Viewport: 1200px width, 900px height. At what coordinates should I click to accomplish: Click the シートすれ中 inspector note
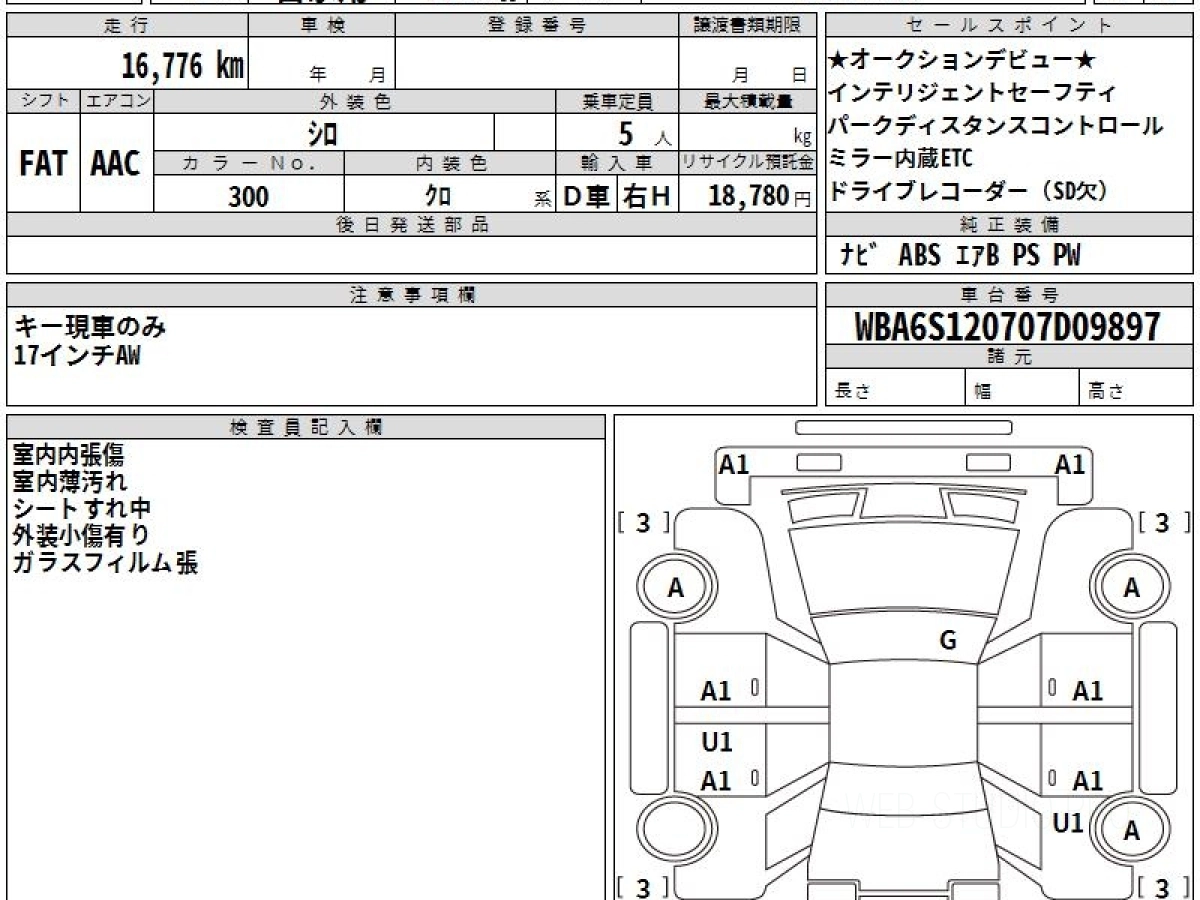coord(82,509)
